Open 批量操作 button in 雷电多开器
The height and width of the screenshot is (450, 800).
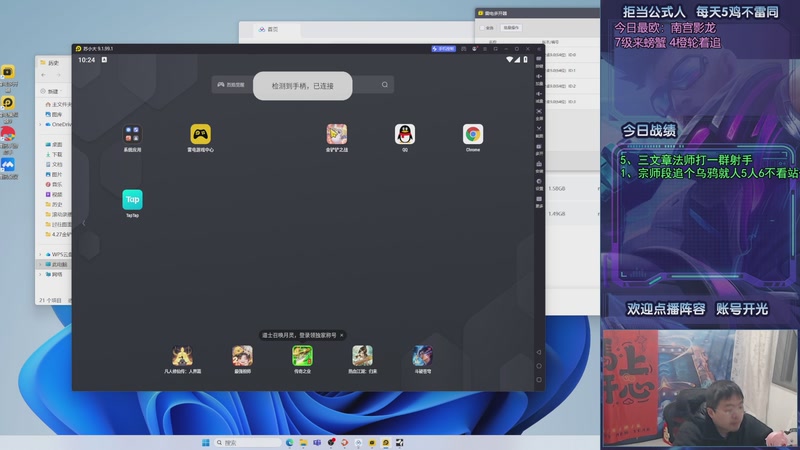pos(511,28)
